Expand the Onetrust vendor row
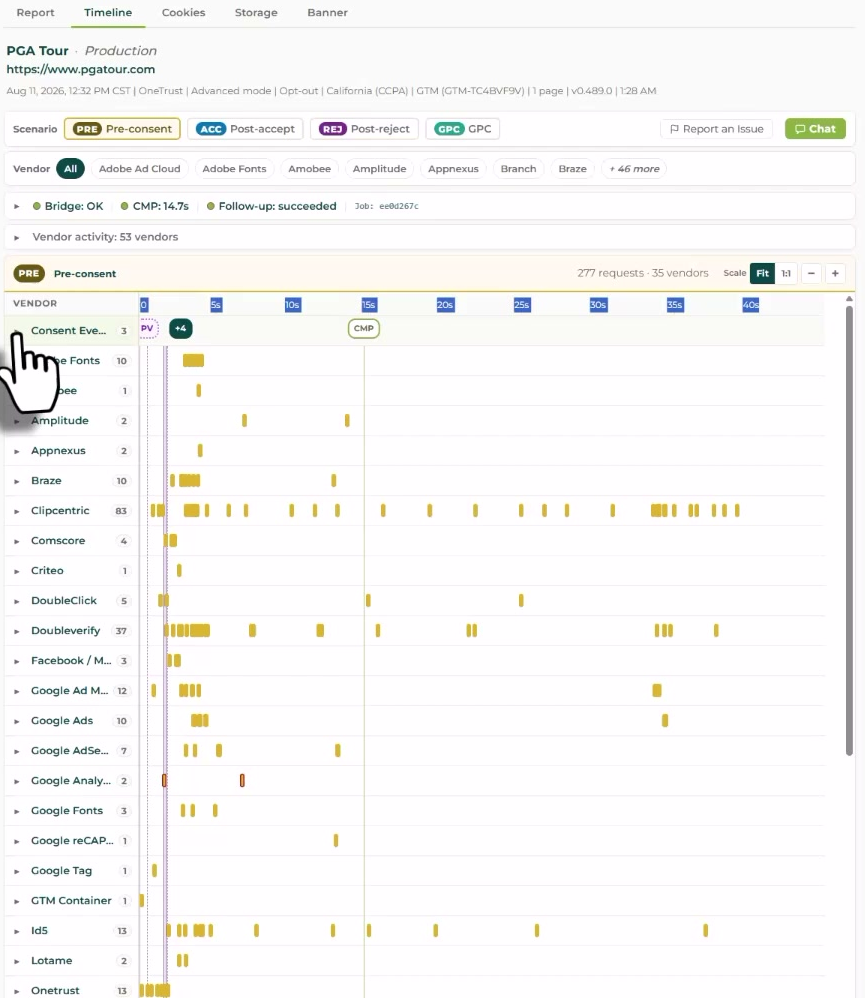This screenshot has height=998, width=865. [x=17, y=991]
